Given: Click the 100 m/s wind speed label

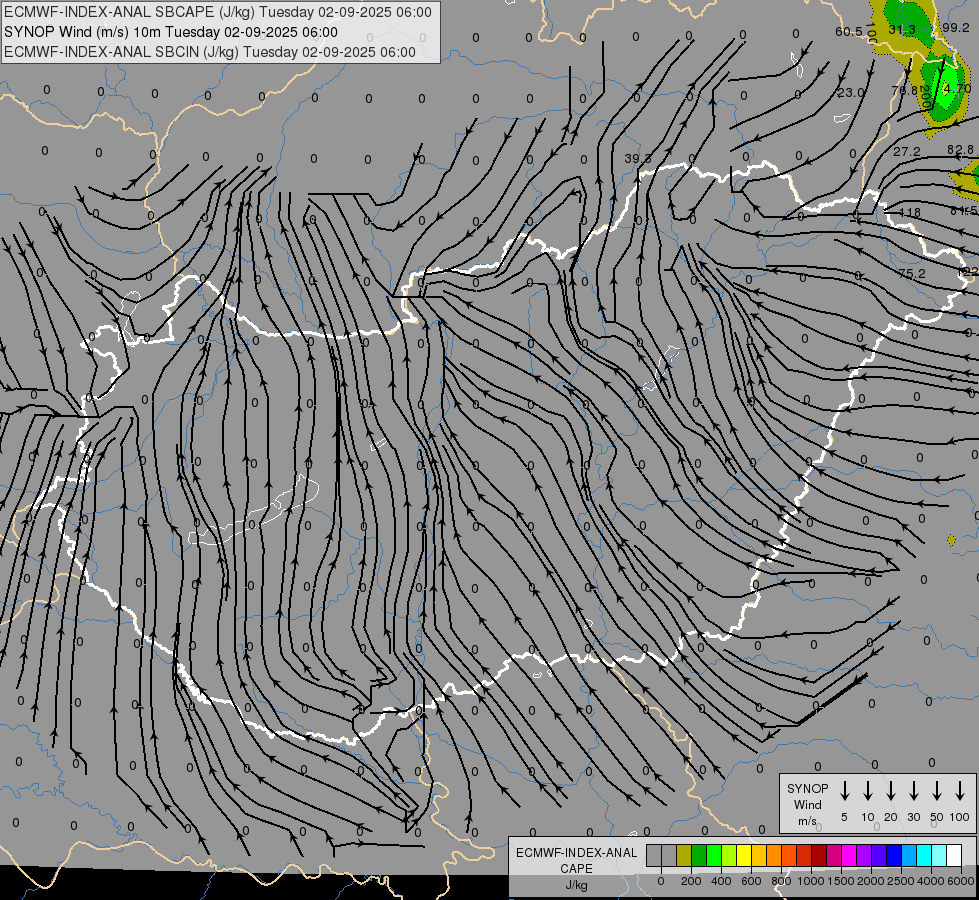Looking at the screenshot, I should click(960, 817).
